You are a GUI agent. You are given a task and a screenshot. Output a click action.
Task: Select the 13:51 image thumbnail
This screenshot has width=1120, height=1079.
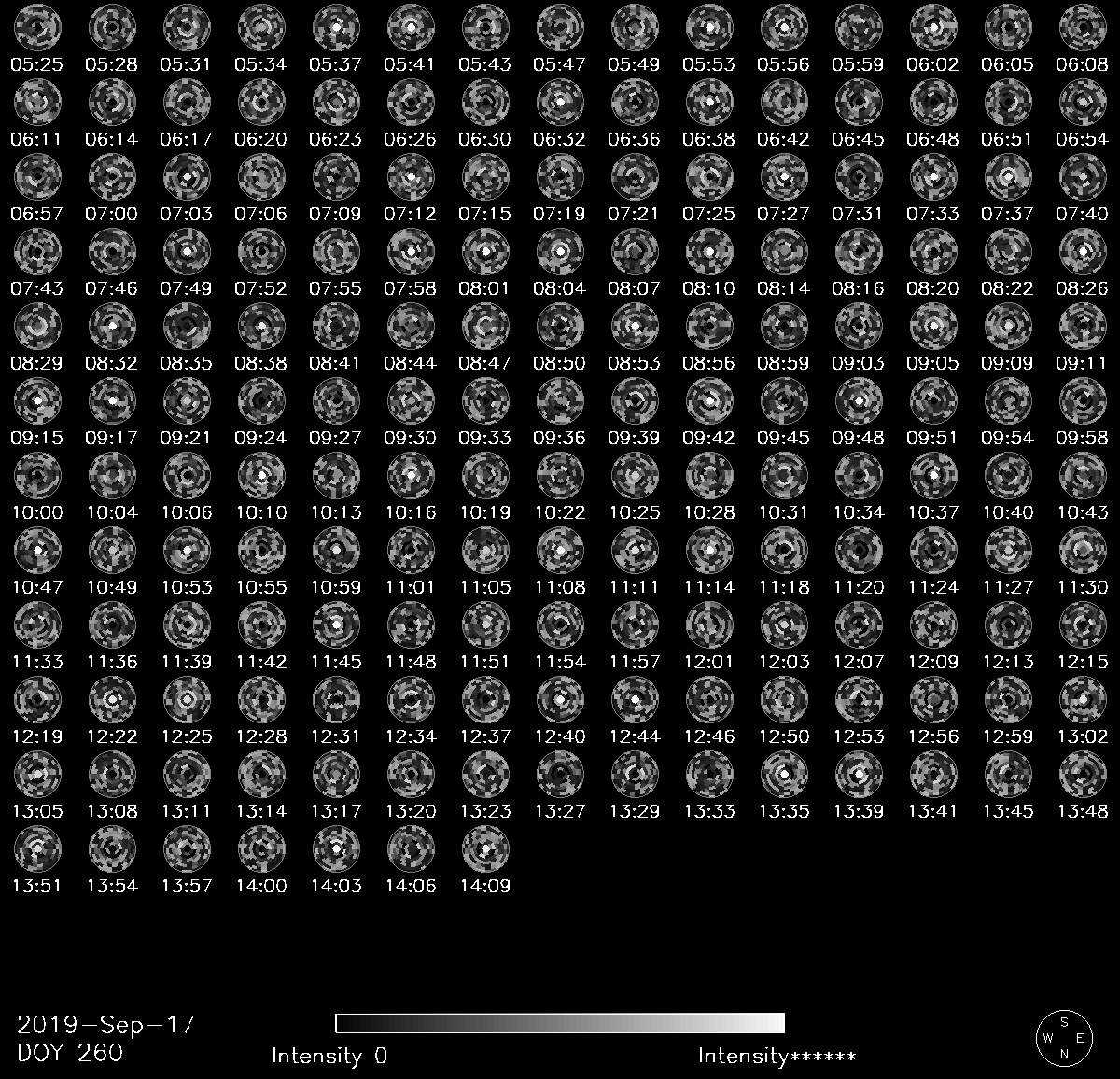(37, 849)
